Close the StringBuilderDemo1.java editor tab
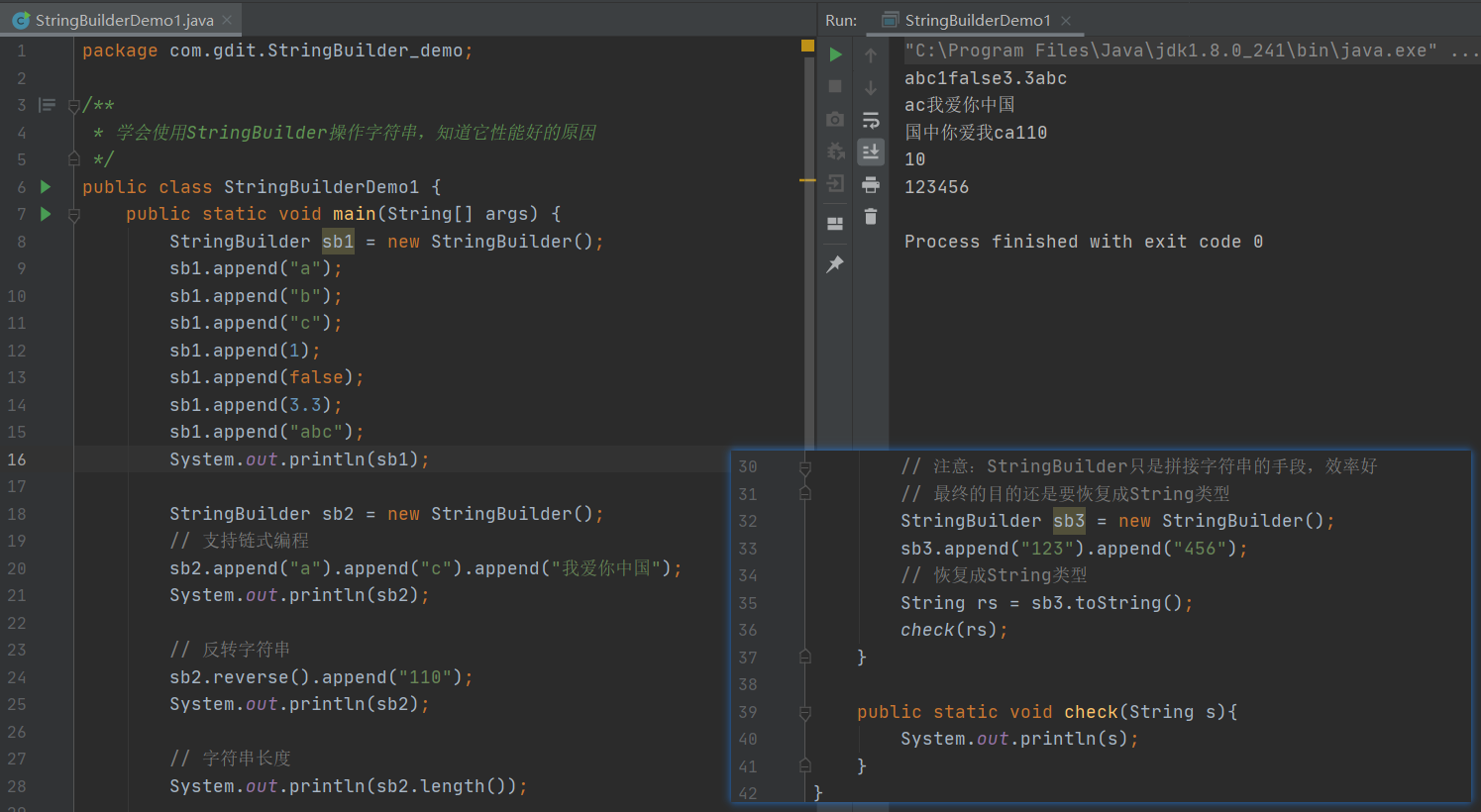Viewport: 1481px width, 812px height. (227, 20)
